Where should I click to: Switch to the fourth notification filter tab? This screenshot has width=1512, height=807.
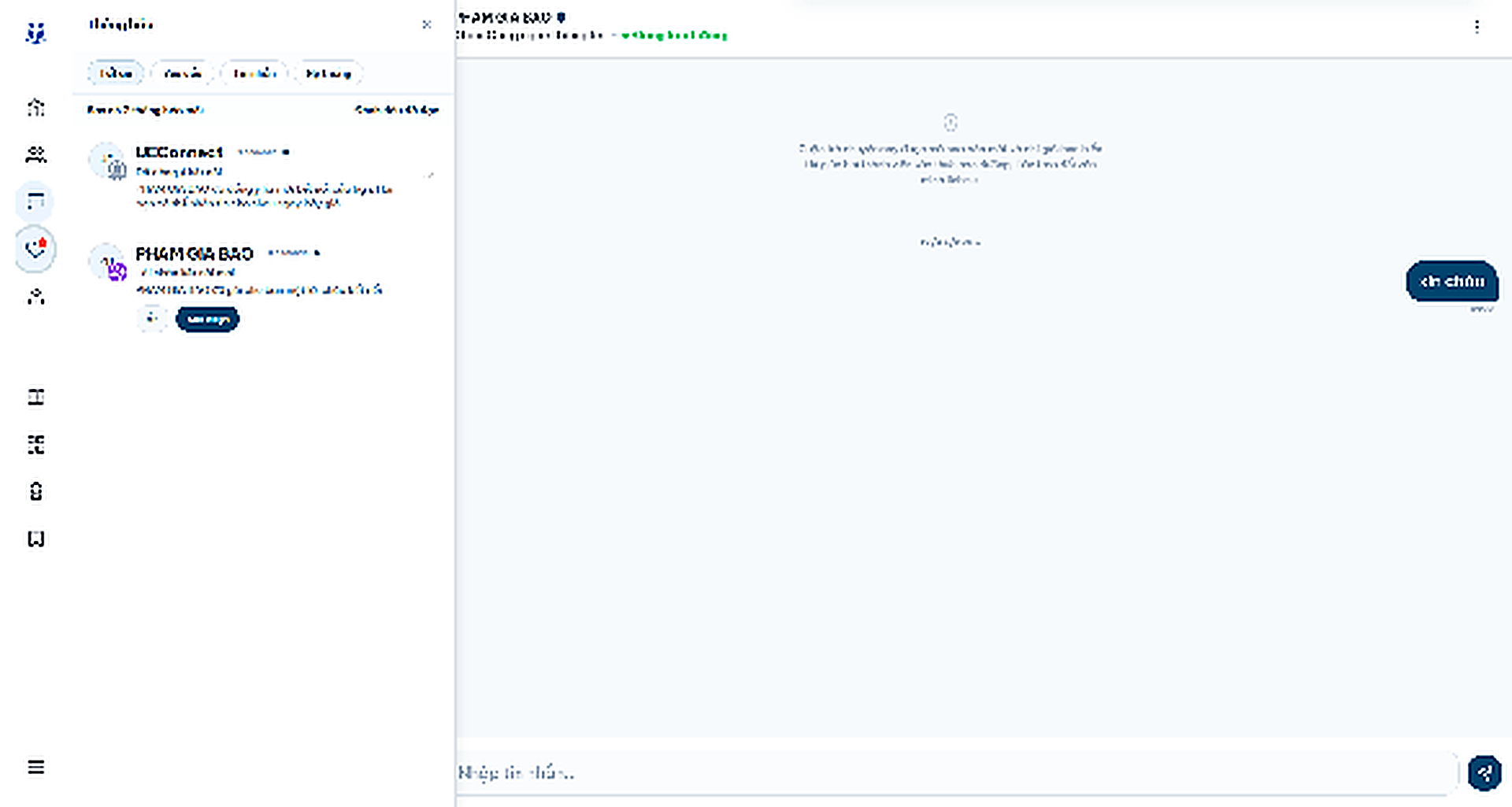328,73
